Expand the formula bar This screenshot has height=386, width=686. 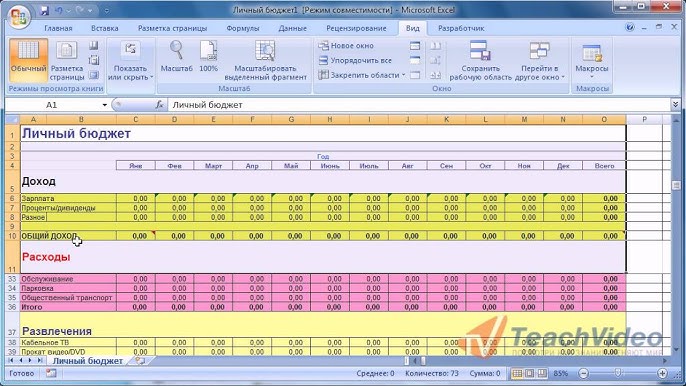point(675,105)
